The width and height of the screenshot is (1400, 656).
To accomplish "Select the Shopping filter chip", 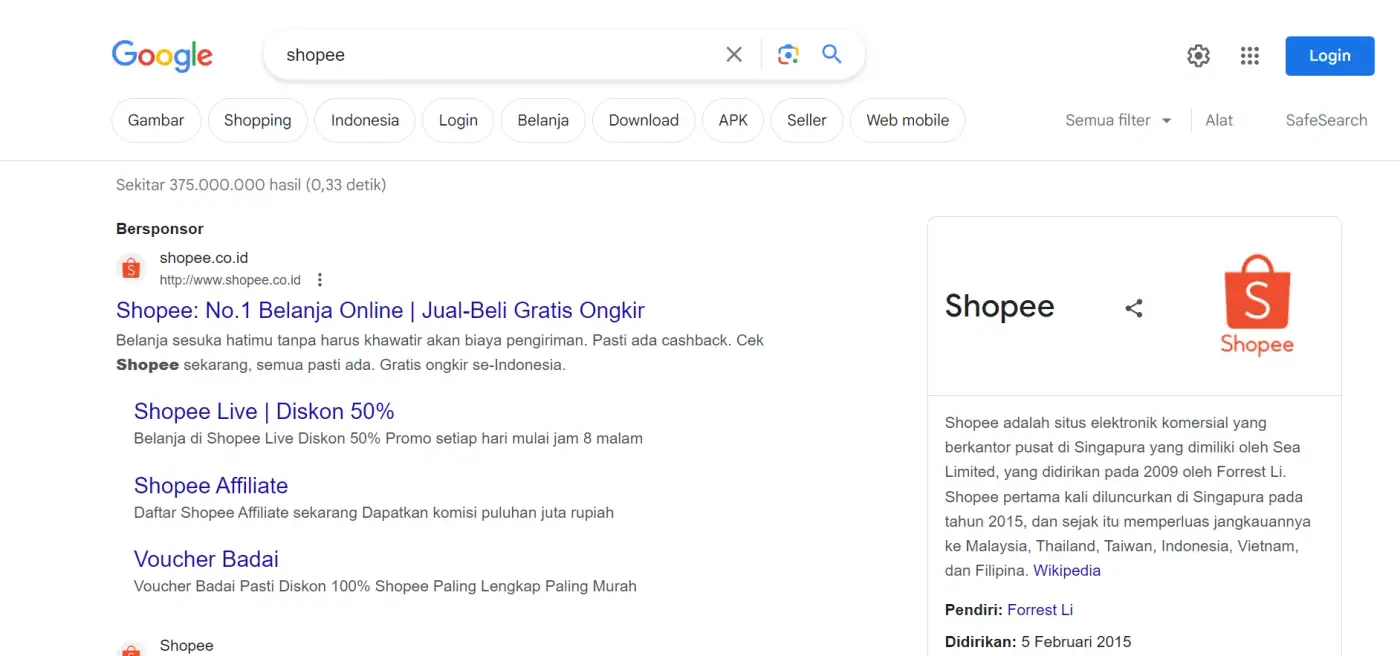I will click(x=258, y=120).
